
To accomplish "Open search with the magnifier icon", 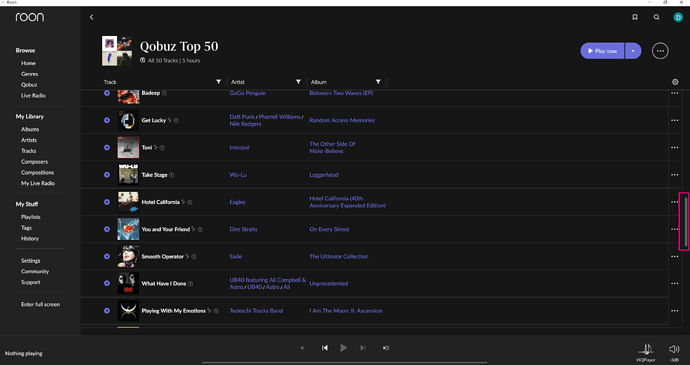I will pyautogui.click(x=656, y=17).
